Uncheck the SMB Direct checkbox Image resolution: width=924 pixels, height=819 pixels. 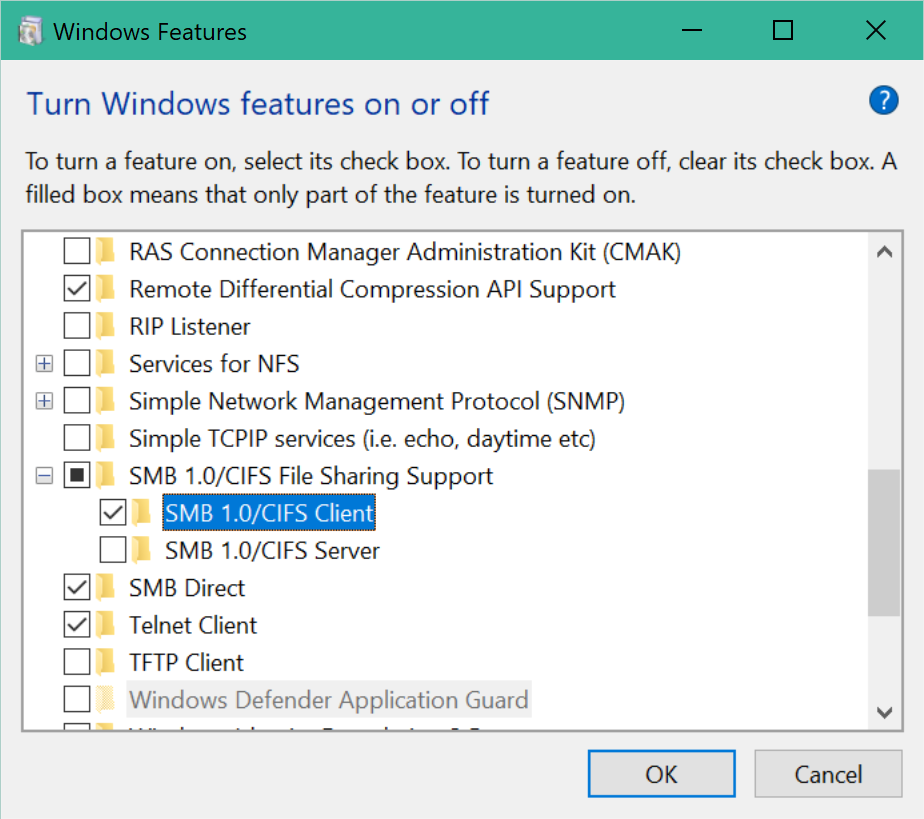pyautogui.click(x=77, y=587)
